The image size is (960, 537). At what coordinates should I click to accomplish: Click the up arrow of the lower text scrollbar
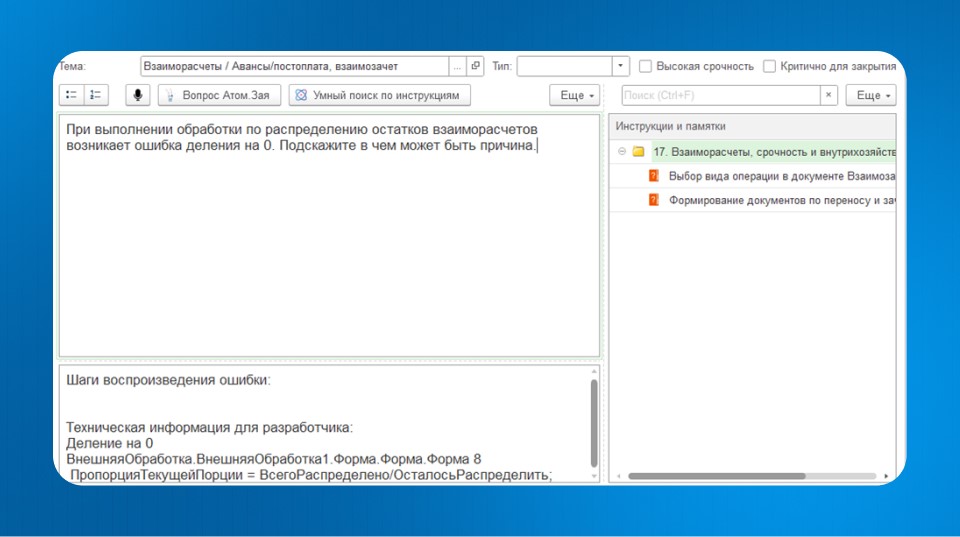594,371
